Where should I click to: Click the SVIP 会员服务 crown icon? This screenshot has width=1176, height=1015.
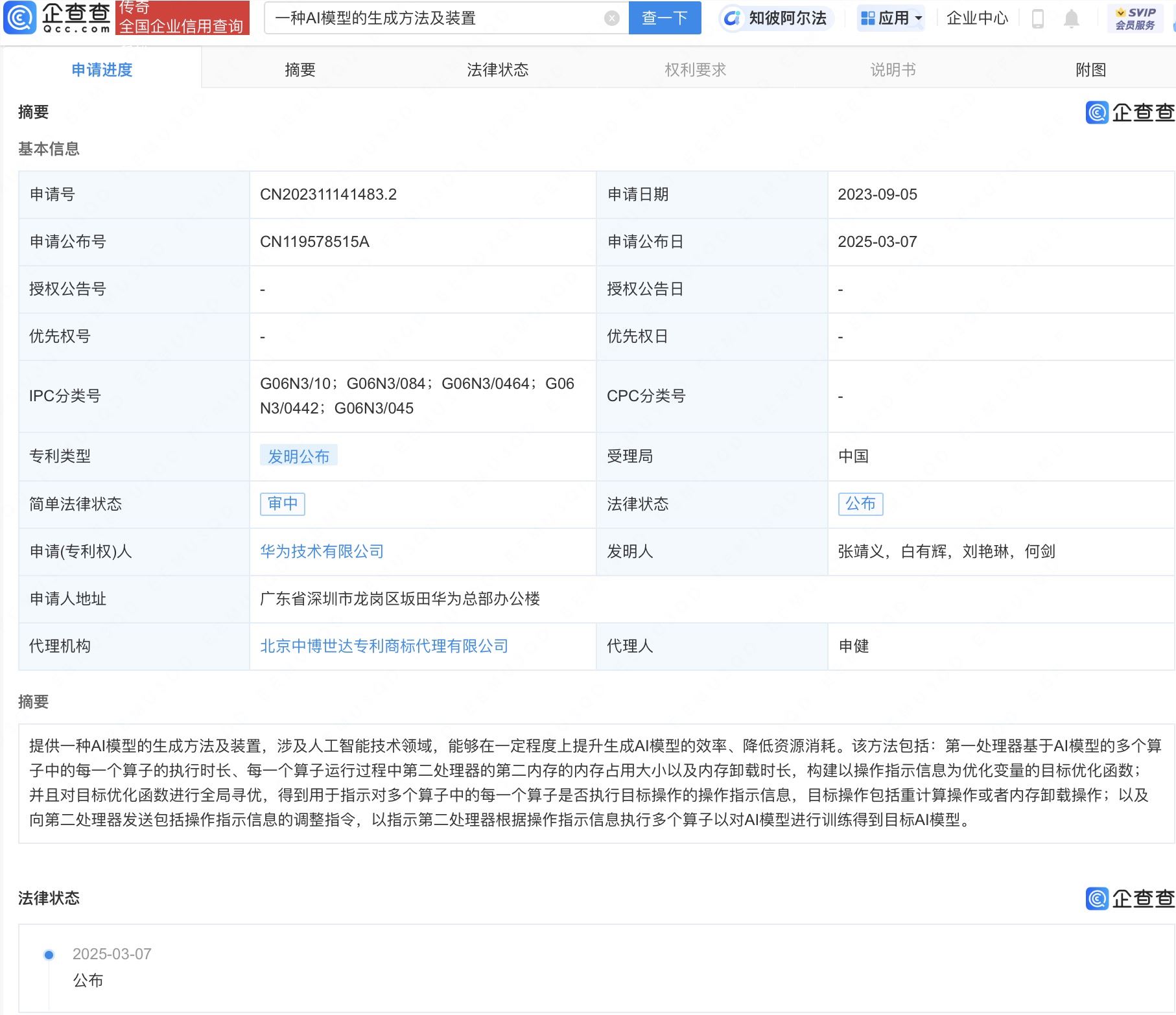(1120, 12)
